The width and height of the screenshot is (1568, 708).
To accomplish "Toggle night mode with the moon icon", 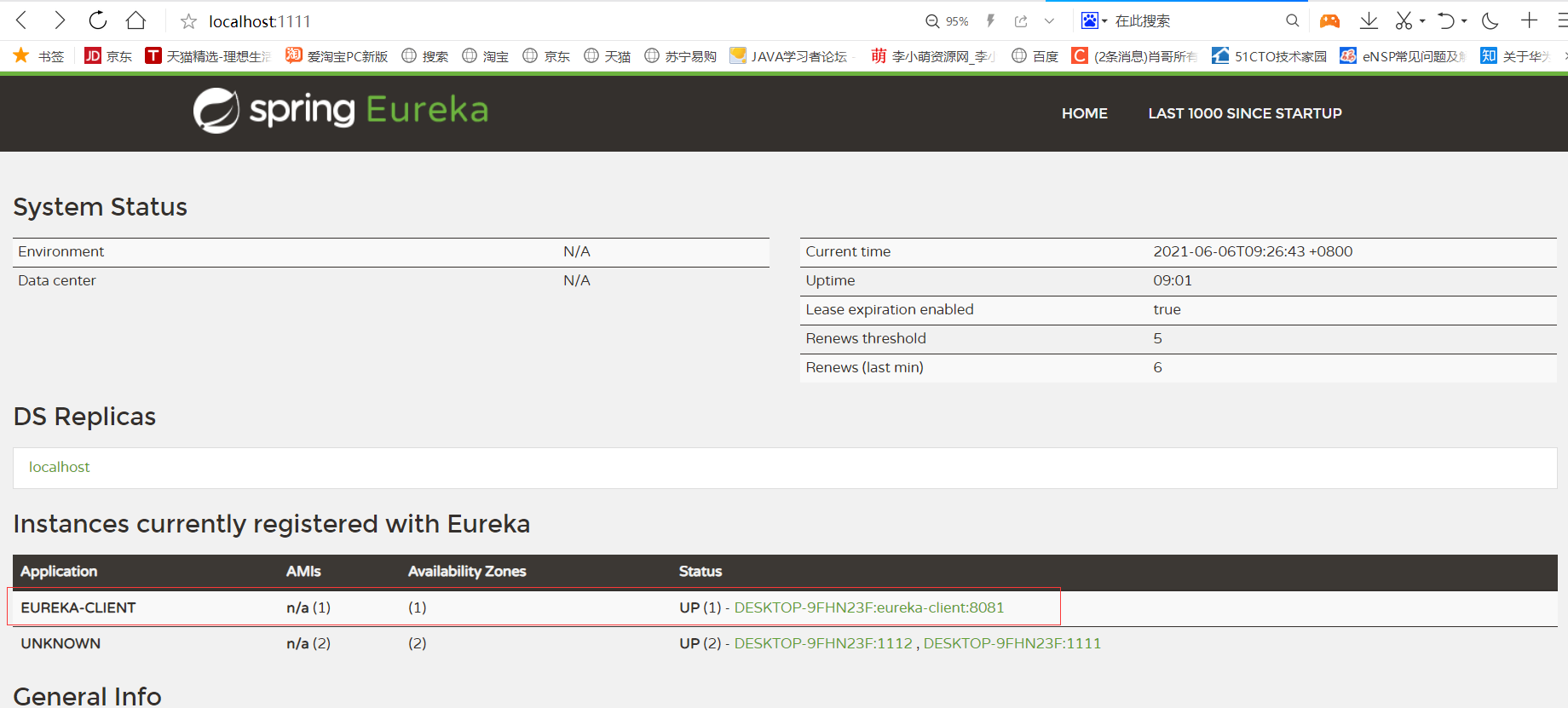I will pyautogui.click(x=1490, y=21).
